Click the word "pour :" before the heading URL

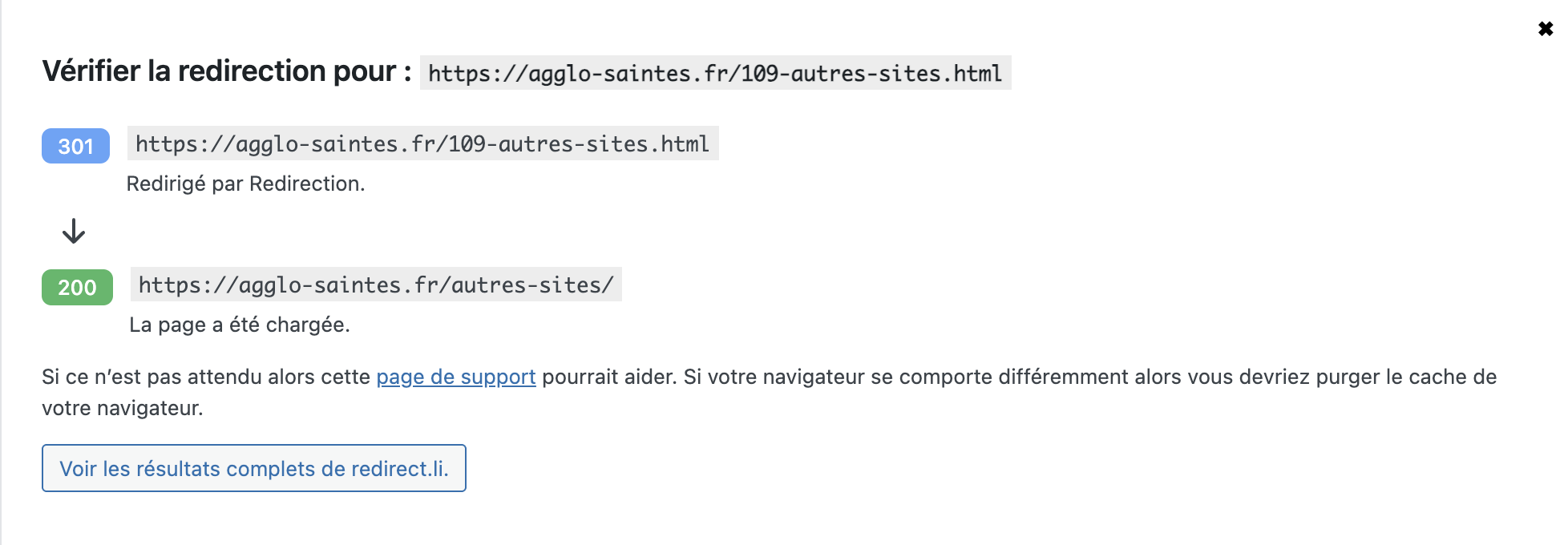tap(372, 71)
